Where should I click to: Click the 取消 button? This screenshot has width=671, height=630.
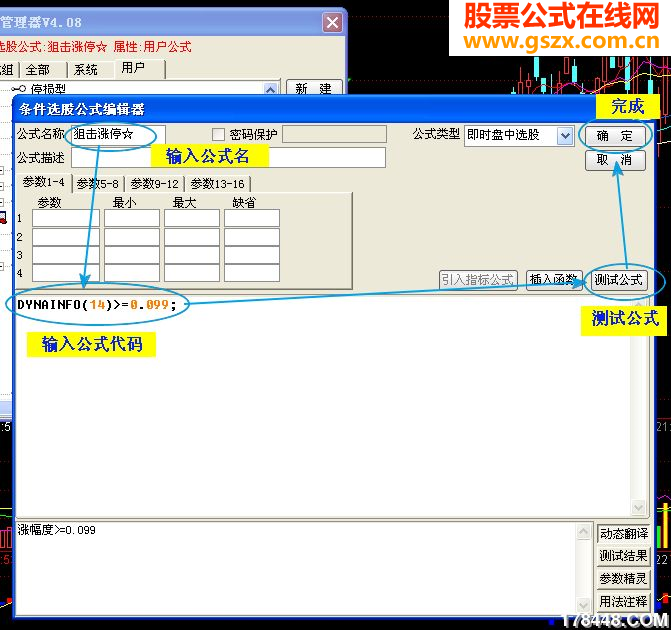(x=615, y=160)
